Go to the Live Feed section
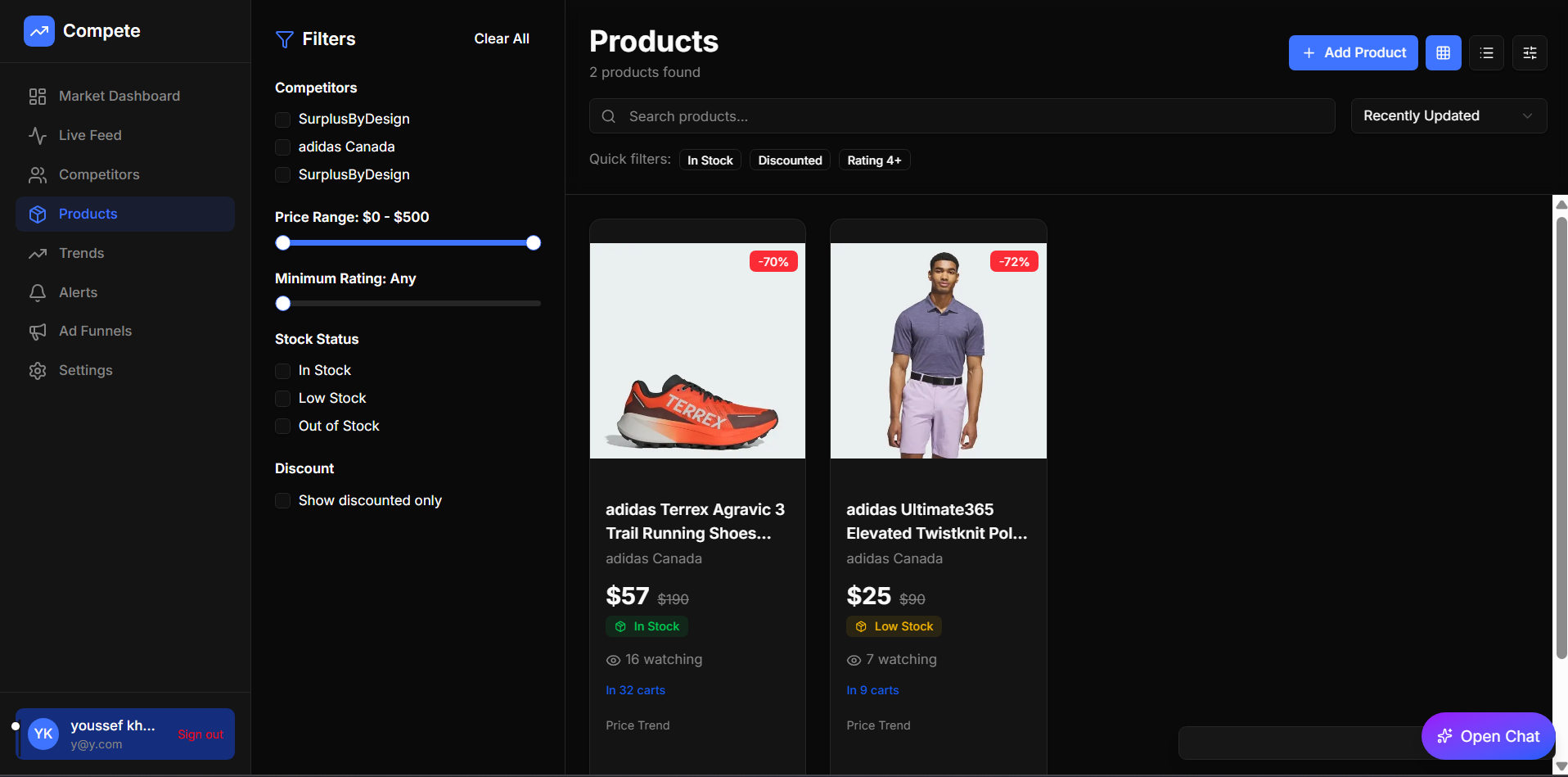This screenshot has width=1568, height=777. point(90,135)
